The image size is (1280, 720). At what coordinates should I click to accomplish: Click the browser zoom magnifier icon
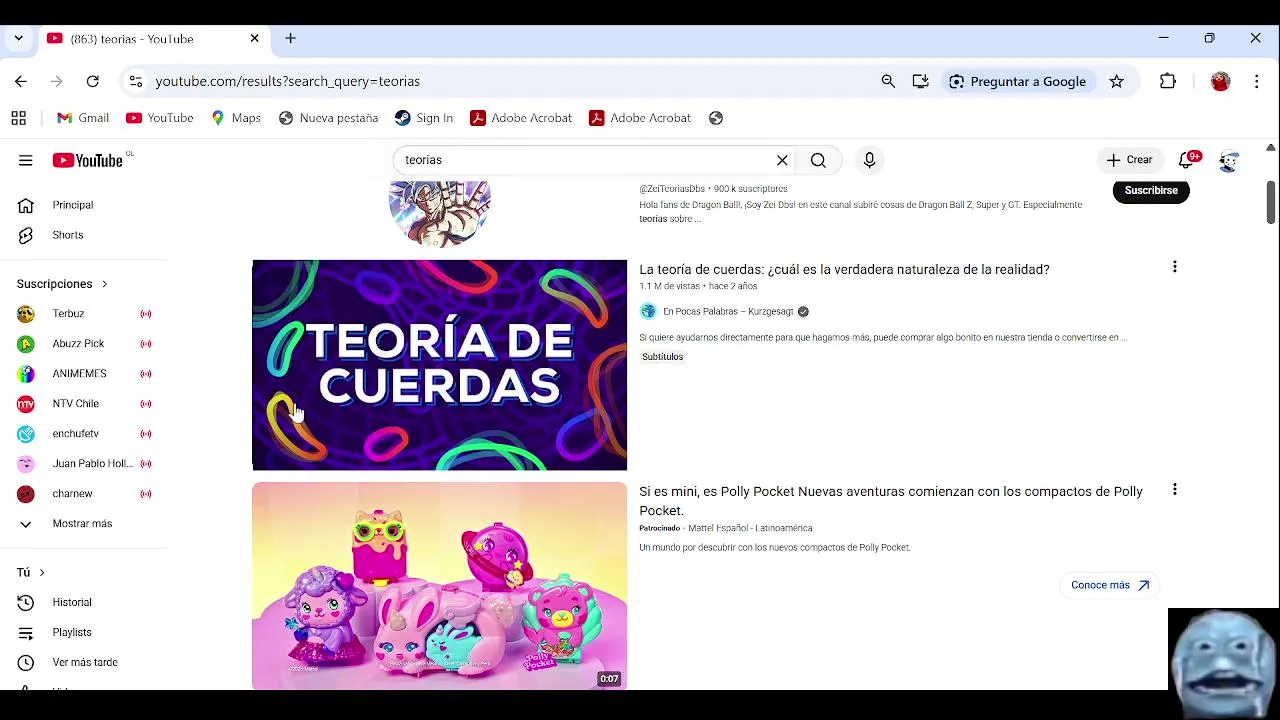point(888,81)
